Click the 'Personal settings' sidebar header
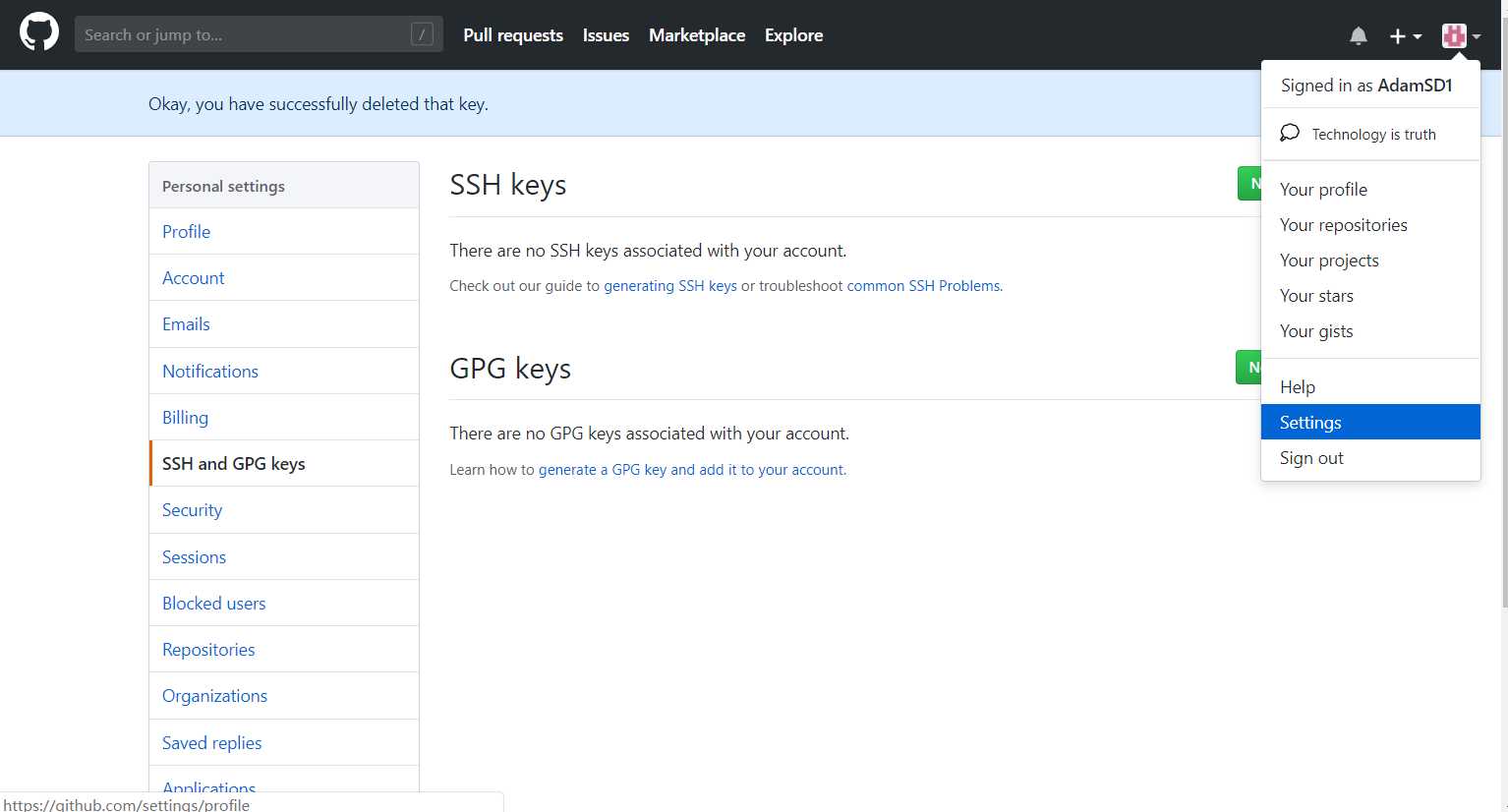This screenshot has width=1508, height=812. [284, 186]
